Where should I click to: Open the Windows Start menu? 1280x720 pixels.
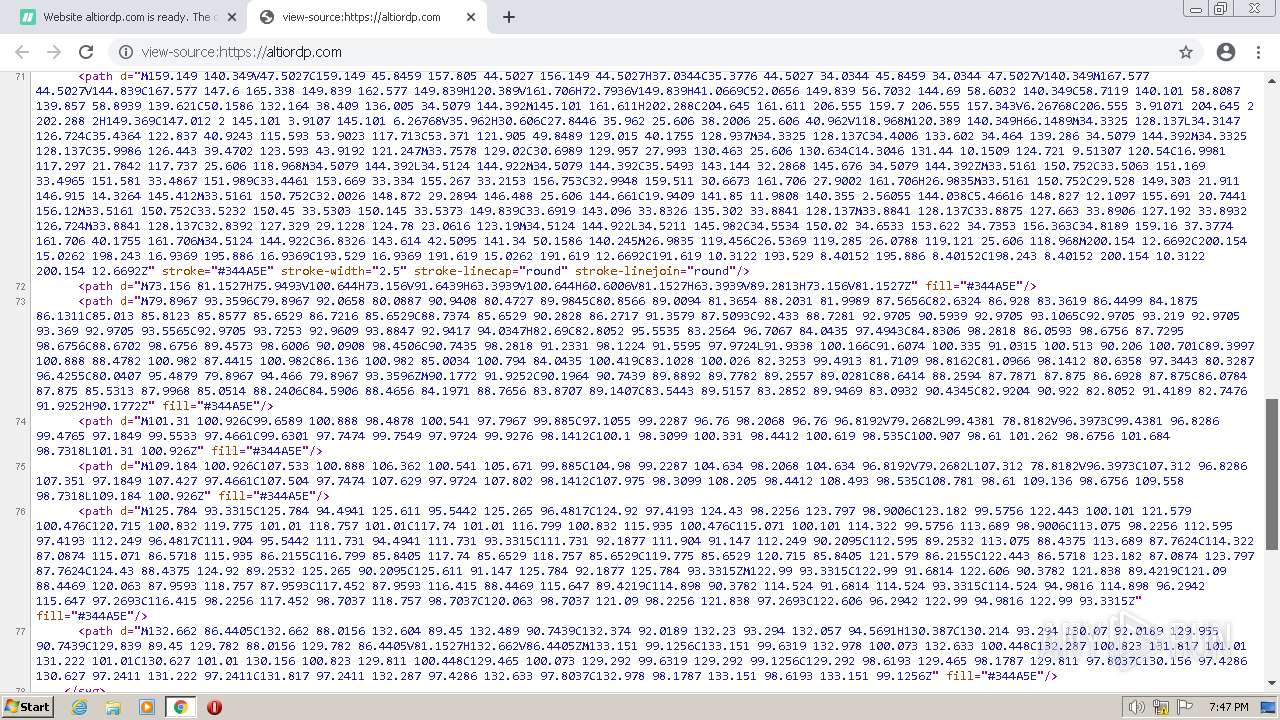27,707
